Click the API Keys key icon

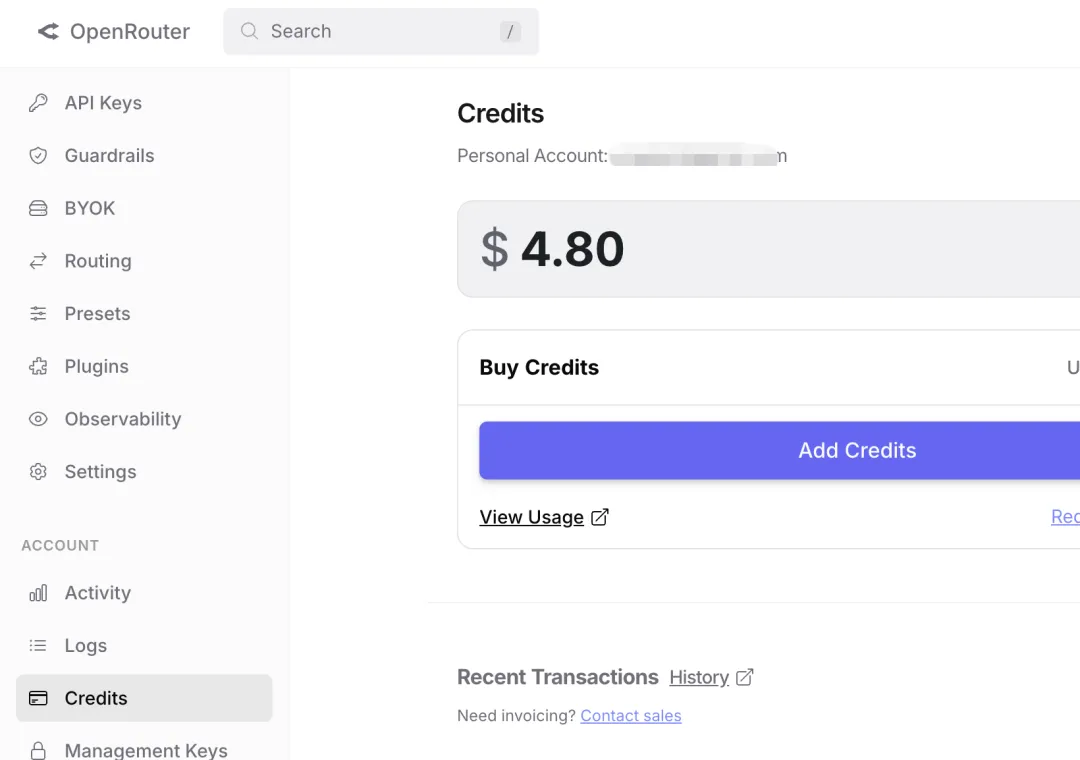[38, 103]
